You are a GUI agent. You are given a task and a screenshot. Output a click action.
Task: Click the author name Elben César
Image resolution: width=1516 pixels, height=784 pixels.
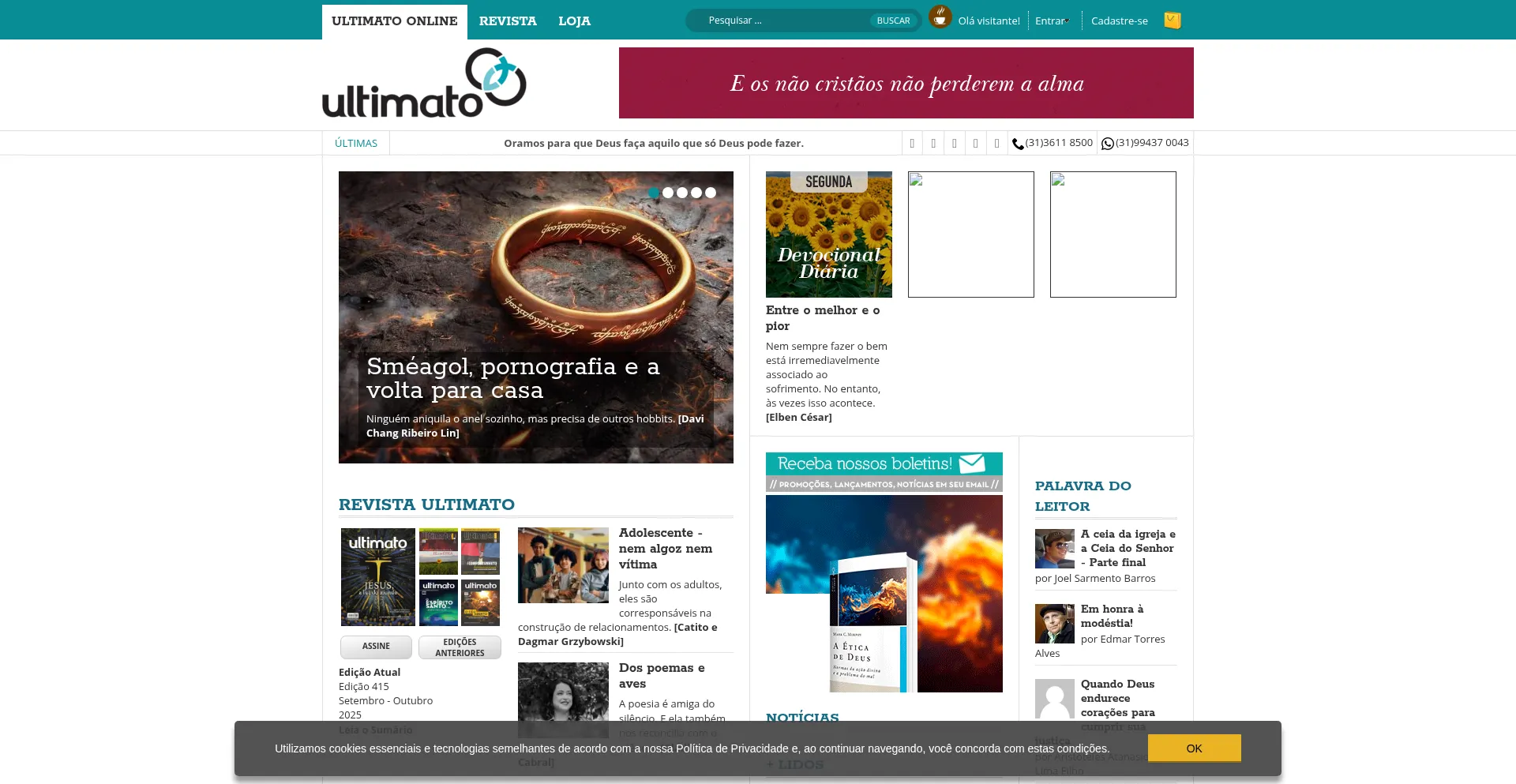click(799, 418)
